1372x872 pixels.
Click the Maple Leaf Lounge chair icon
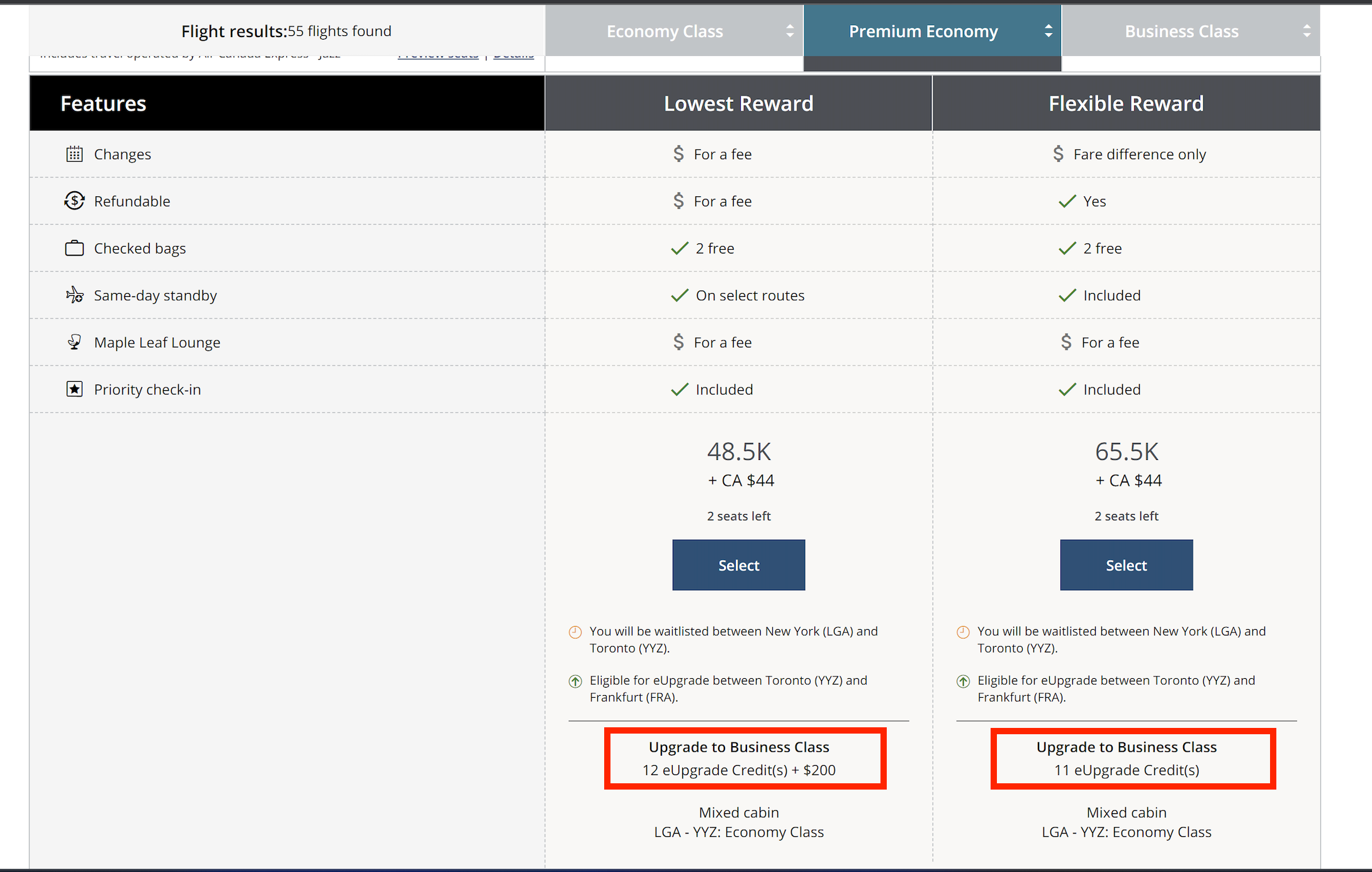tap(74, 342)
